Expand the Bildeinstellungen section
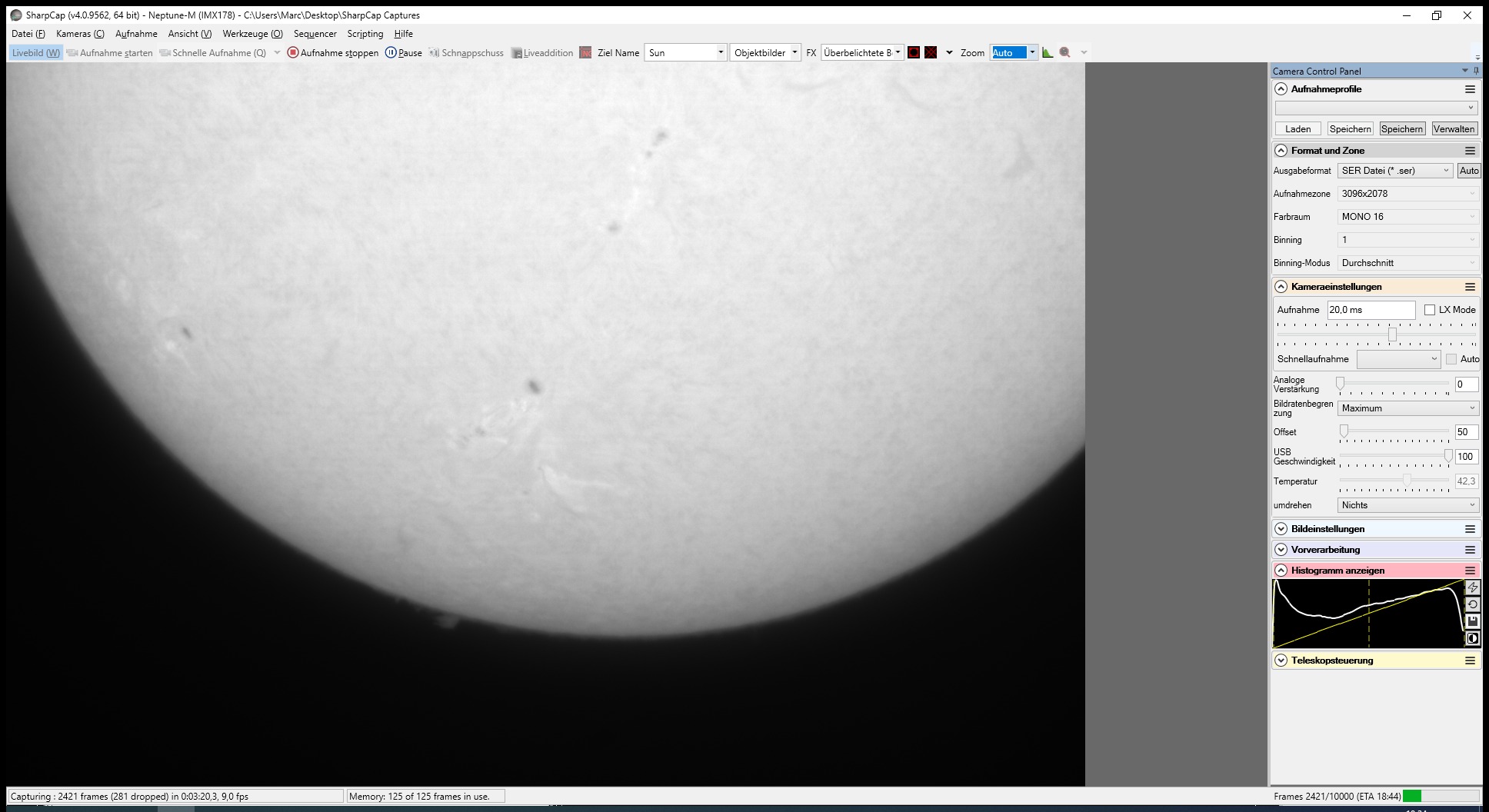This screenshot has width=1489, height=812. 1281,529
